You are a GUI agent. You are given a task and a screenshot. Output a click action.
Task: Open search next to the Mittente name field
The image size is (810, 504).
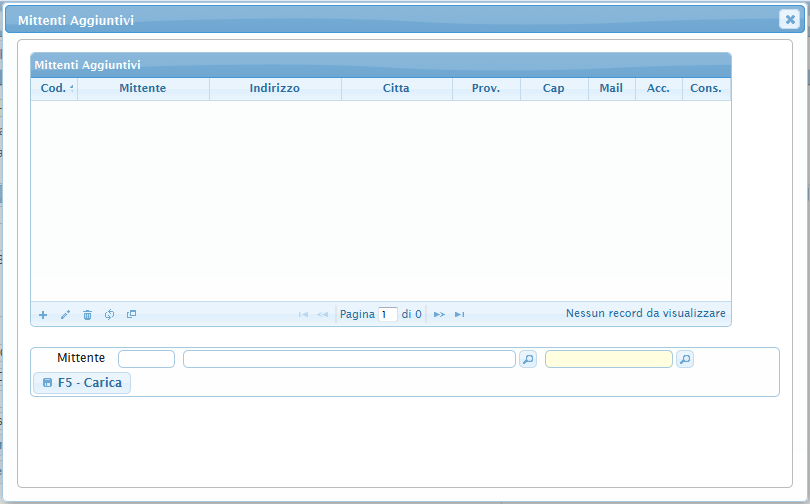[528, 359]
